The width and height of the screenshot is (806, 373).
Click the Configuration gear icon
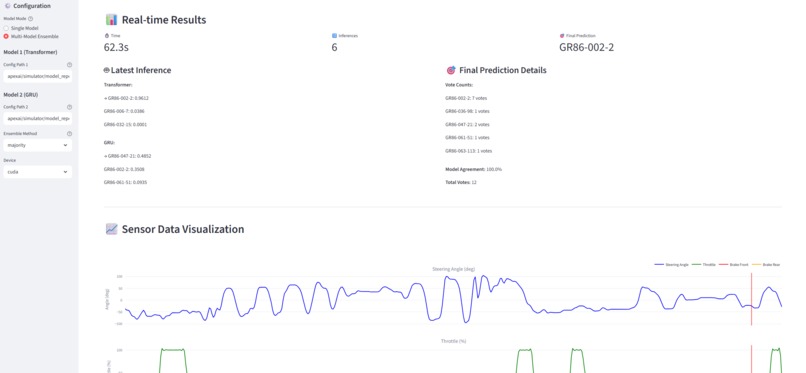click(7, 6)
